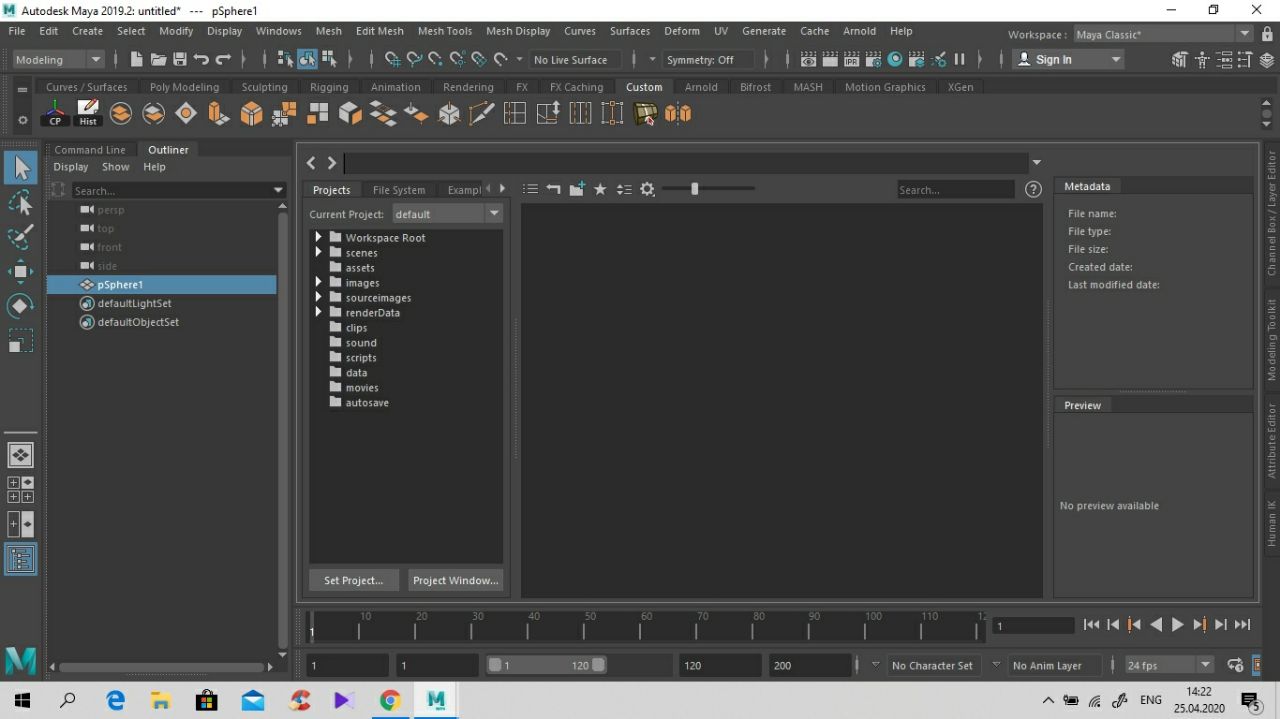This screenshot has width=1280, height=719.
Task: Save the scene with the floppy icon
Action: point(180,59)
